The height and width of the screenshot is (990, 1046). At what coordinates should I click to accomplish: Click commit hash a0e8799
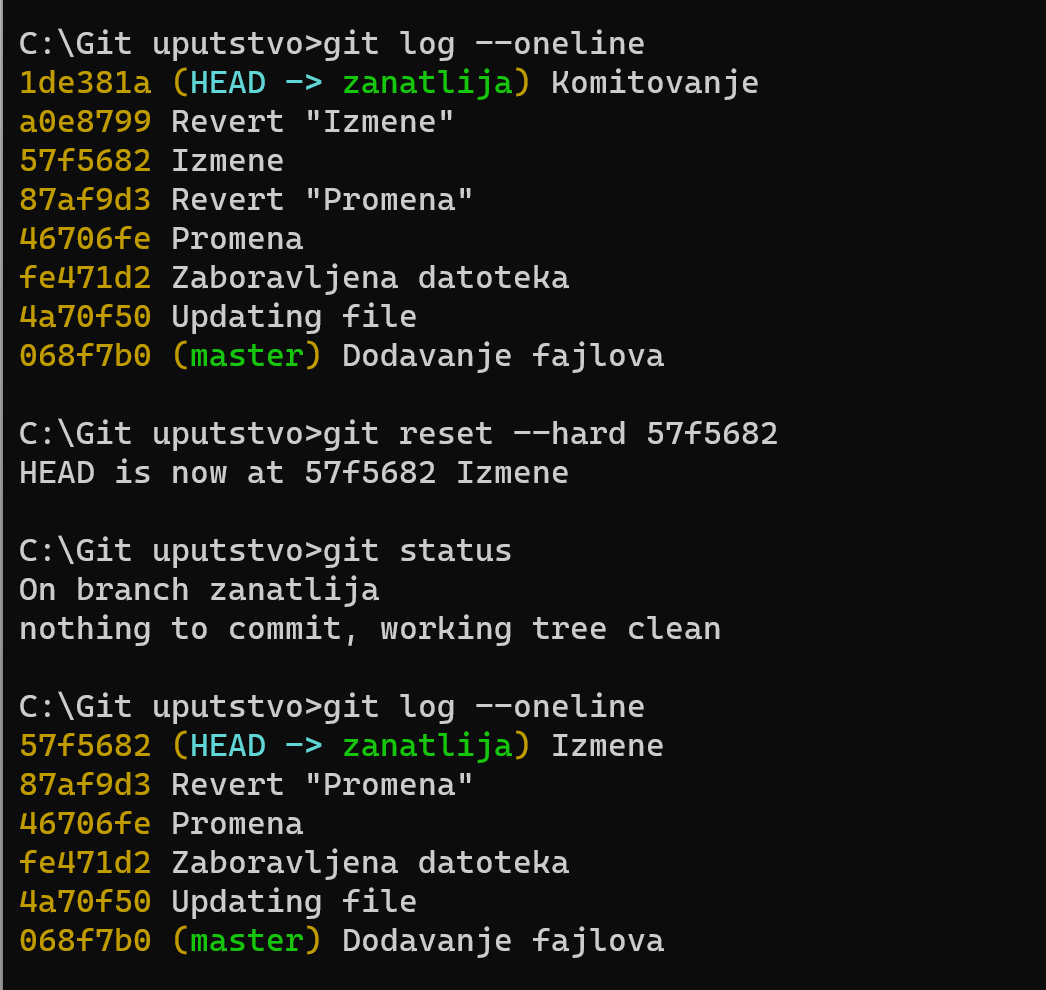[84, 121]
